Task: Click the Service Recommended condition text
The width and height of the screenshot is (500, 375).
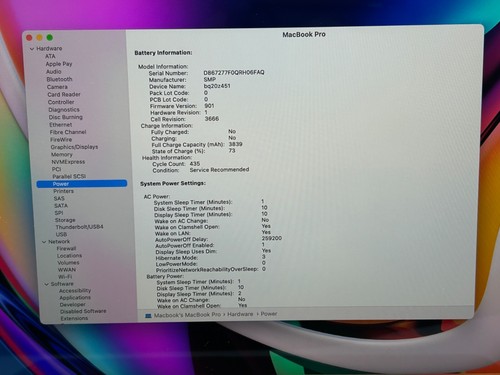Action: (x=219, y=170)
